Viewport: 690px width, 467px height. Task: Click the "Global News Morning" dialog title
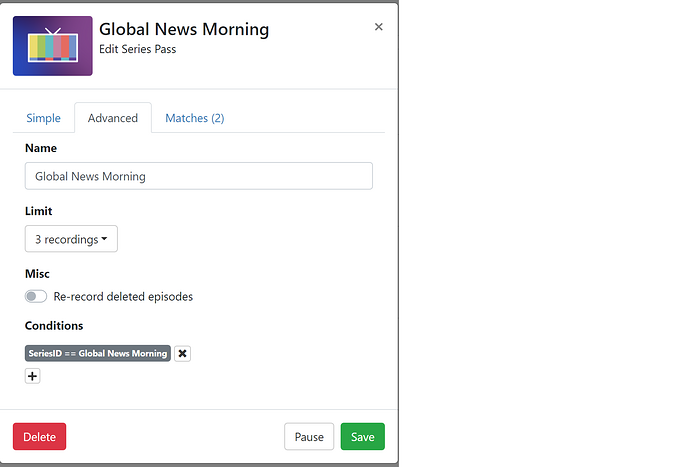coord(184,29)
